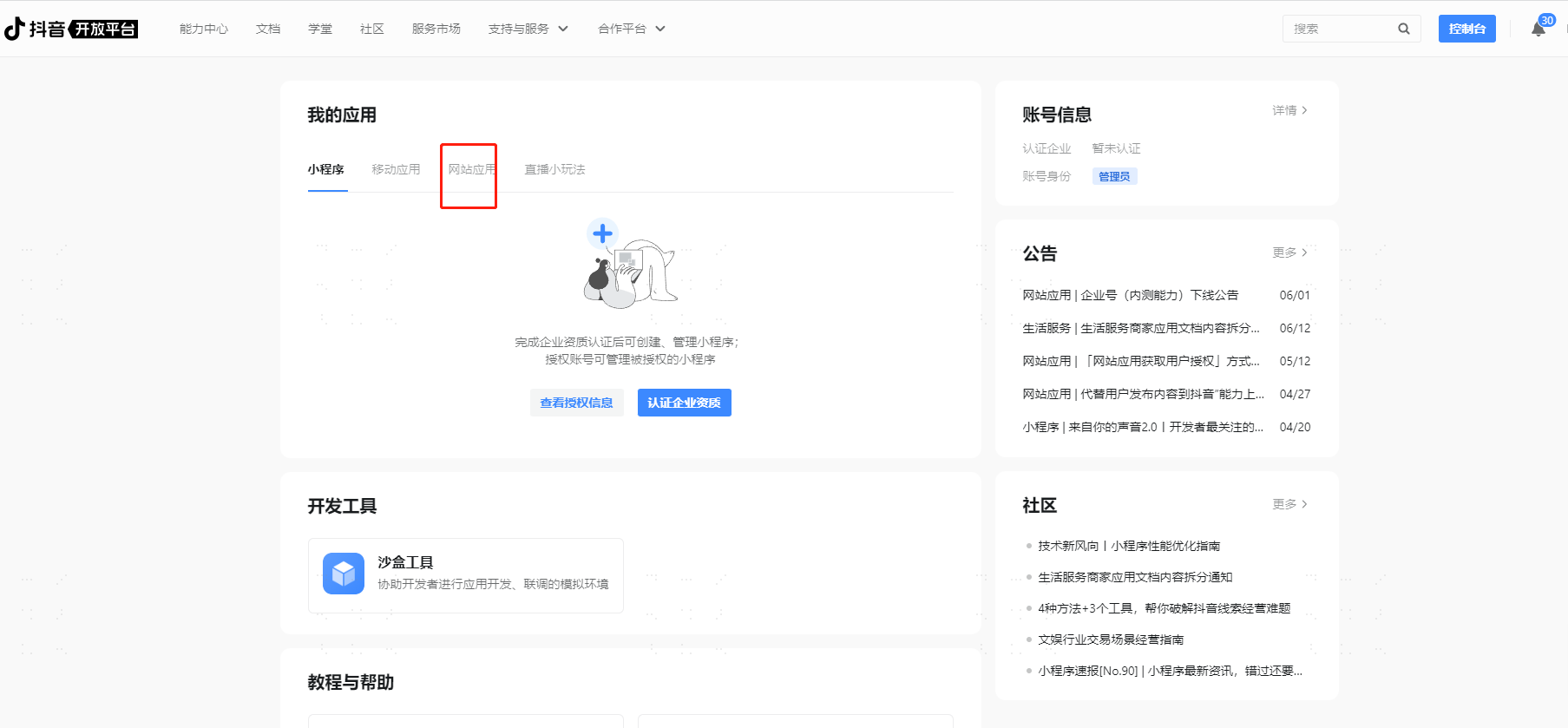This screenshot has height=728, width=1568.
Task: Open announcement 生活服务商家应用文档内容拆分
Action: 1141,328
